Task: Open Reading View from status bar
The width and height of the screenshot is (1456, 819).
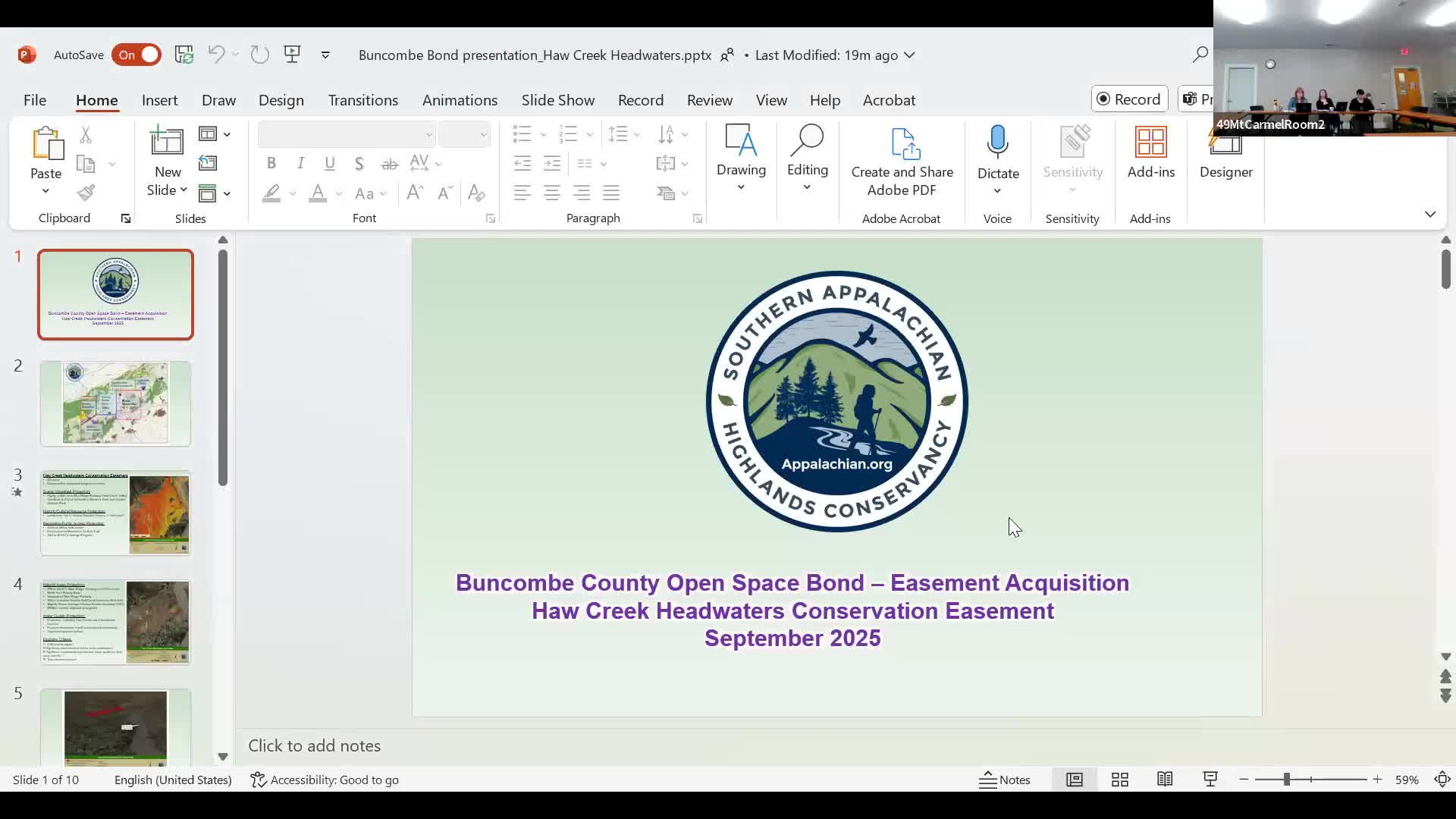Action: tap(1165, 780)
